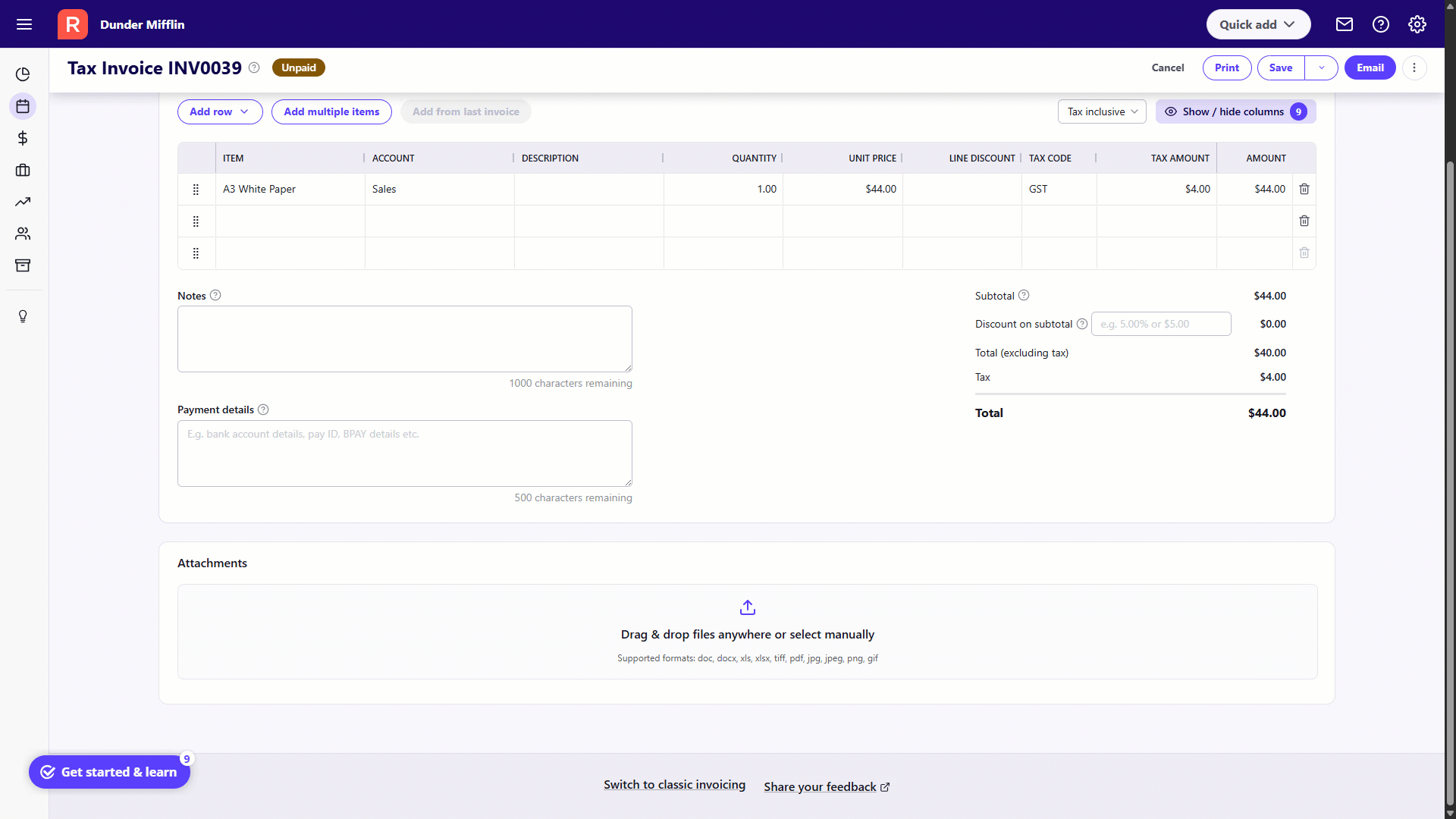1456x819 pixels.
Task: Open the Sales account cell
Action: [439, 189]
